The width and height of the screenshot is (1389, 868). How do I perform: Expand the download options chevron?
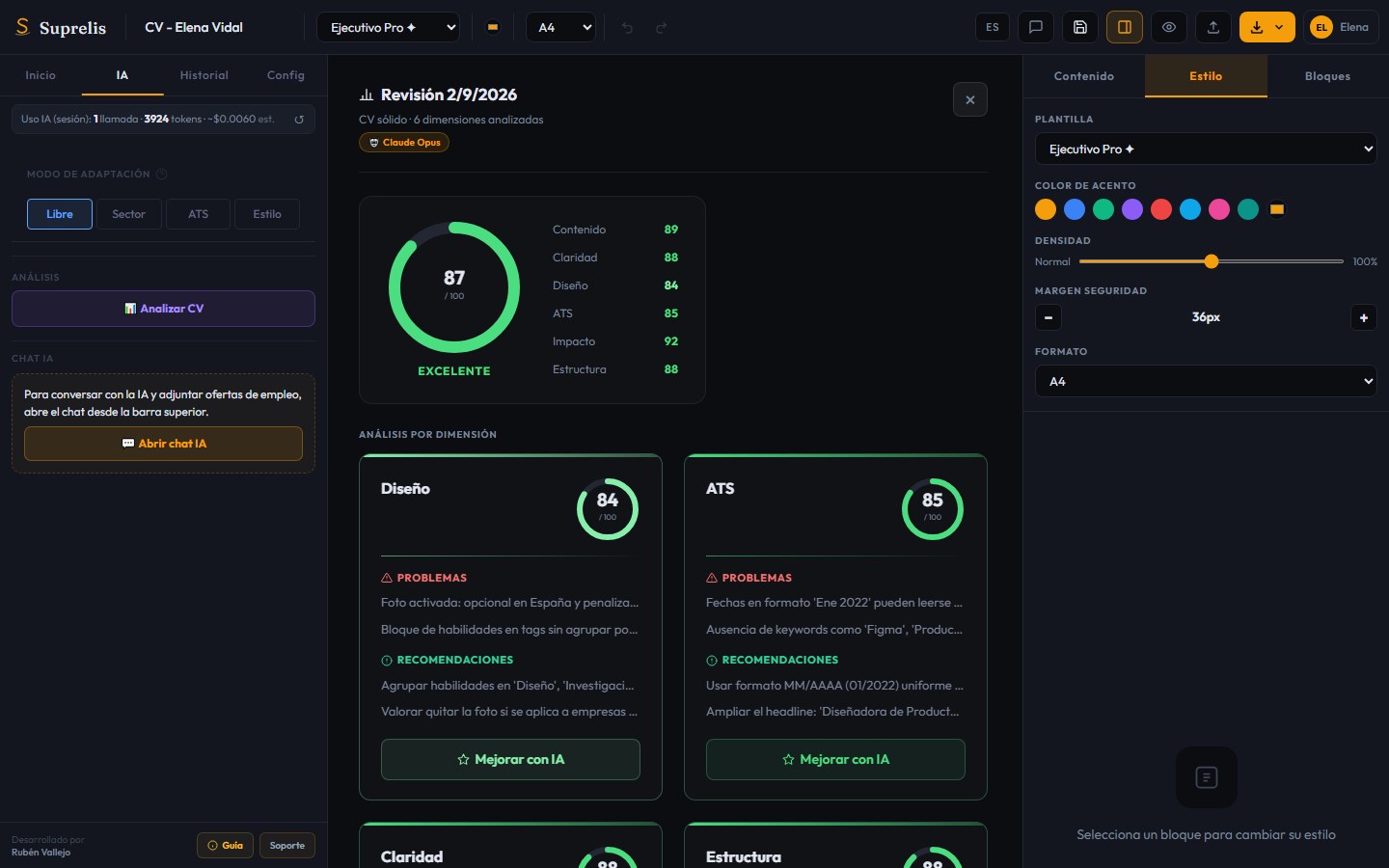(x=1280, y=27)
